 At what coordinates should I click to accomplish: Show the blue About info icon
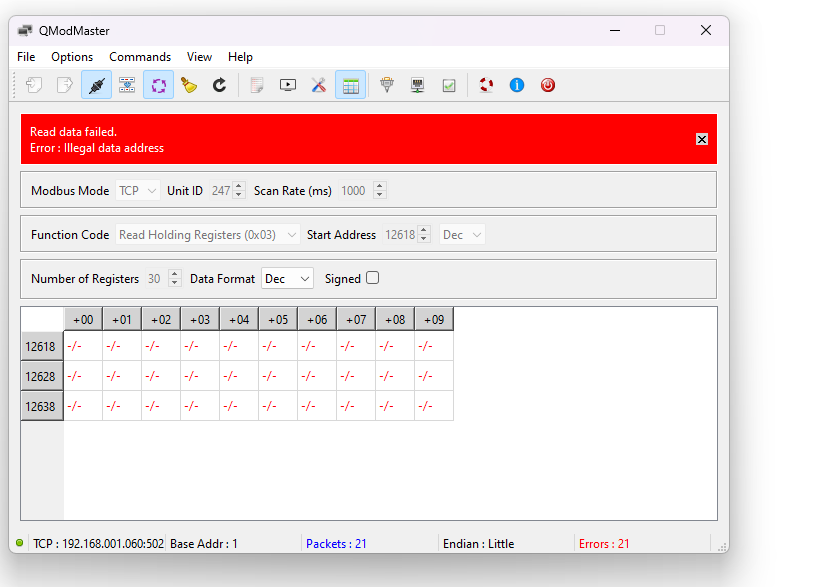[517, 85]
